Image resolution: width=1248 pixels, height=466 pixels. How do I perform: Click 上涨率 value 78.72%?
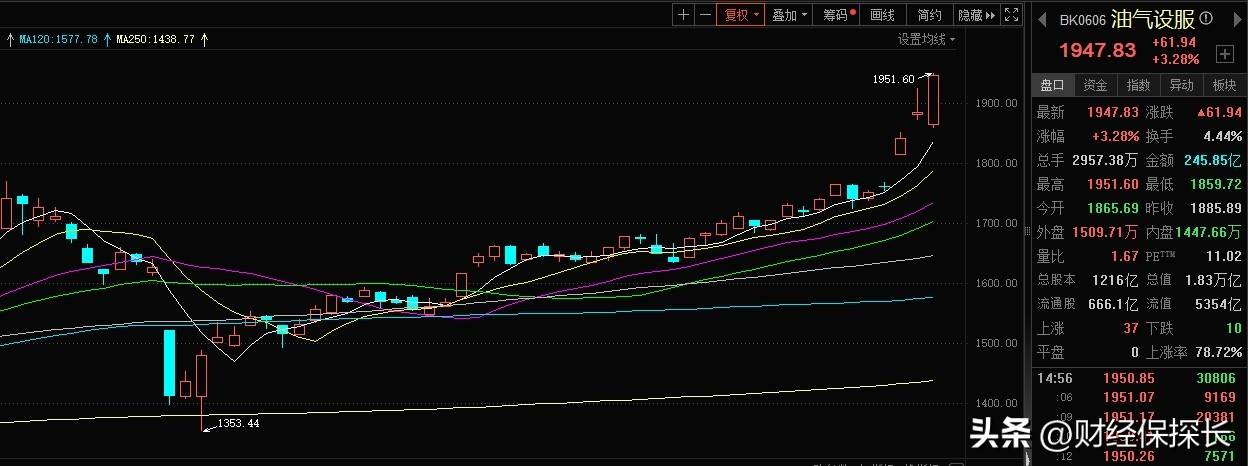[1221, 352]
